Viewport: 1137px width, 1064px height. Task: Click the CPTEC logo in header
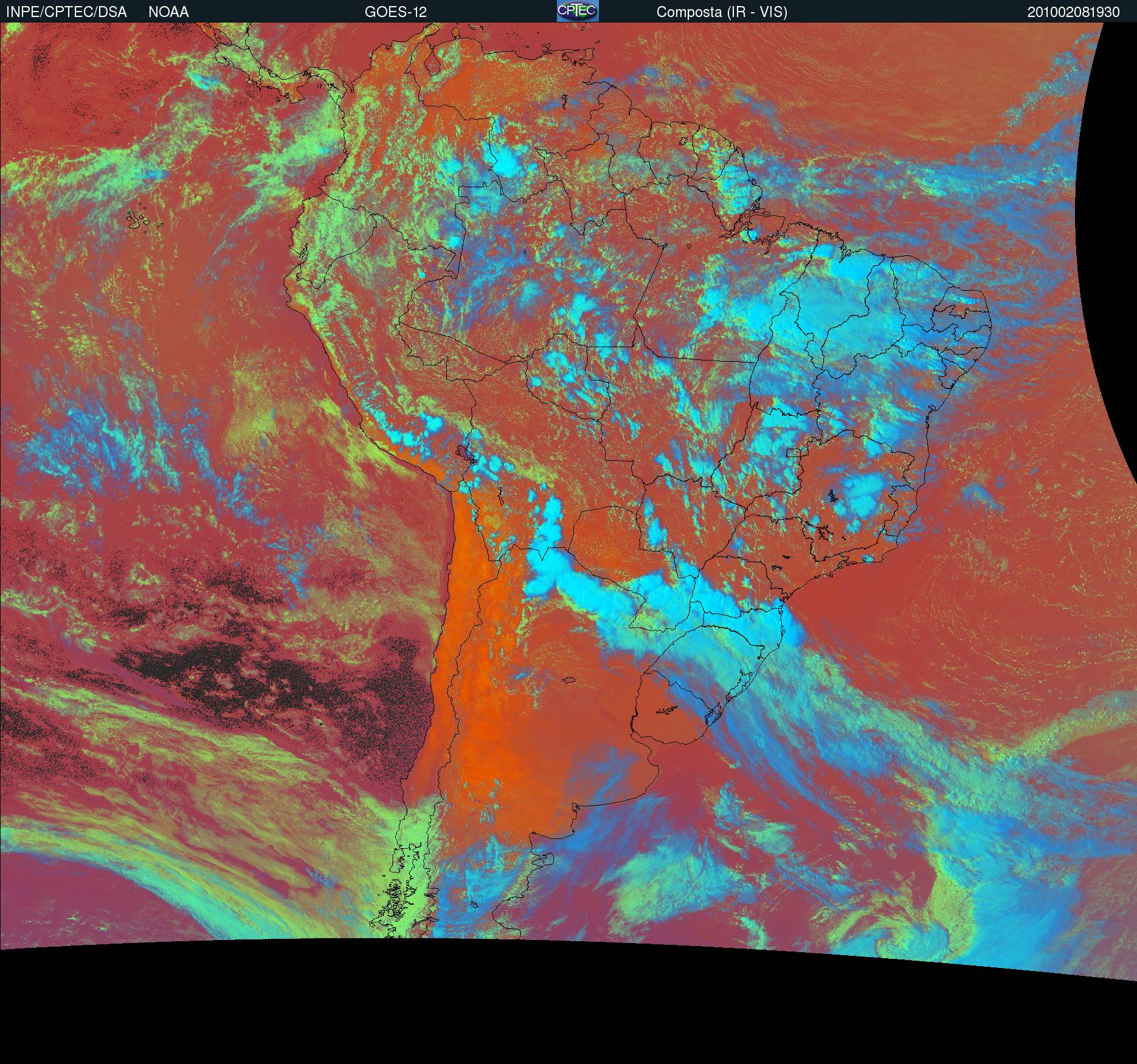[578, 11]
